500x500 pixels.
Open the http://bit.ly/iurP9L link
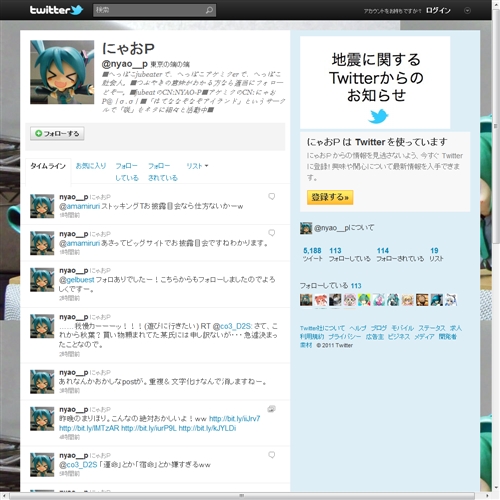tap(149, 428)
